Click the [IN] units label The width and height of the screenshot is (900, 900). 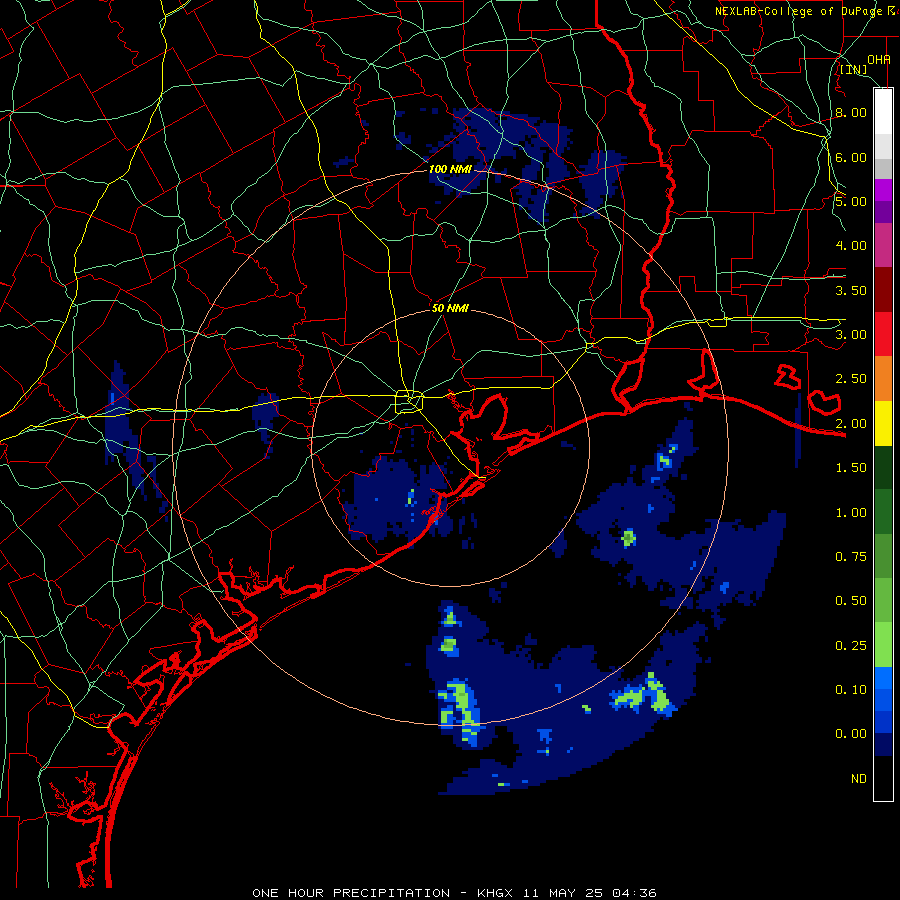pyautogui.click(x=854, y=69)
